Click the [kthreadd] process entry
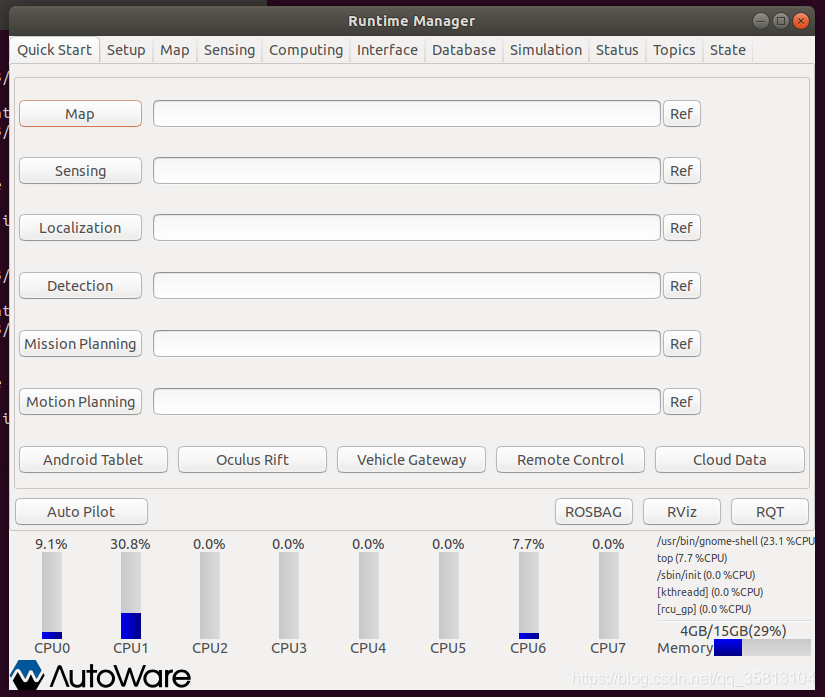The width and height of the screenshot is (825, 697). point(710,592)
